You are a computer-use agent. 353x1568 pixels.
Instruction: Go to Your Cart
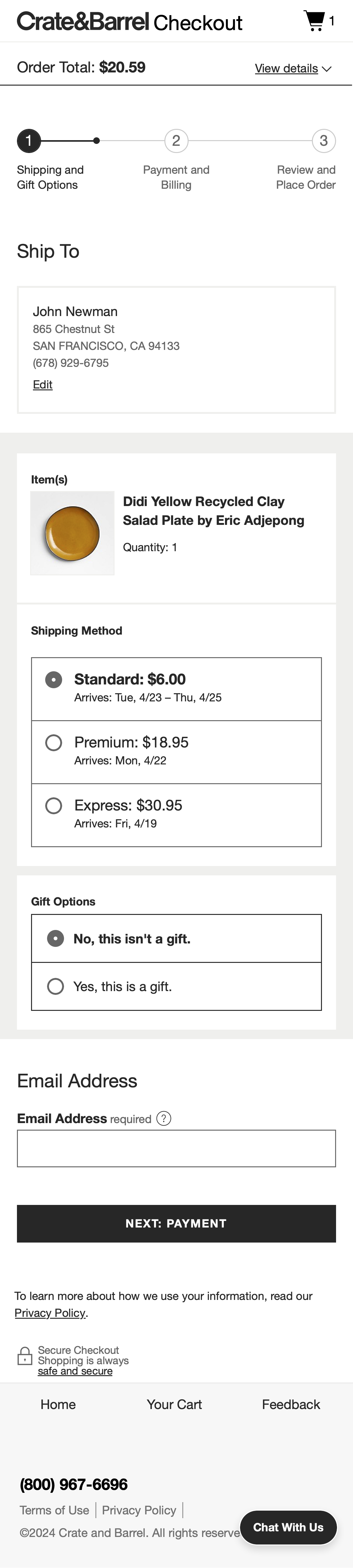pos(174,1405)
